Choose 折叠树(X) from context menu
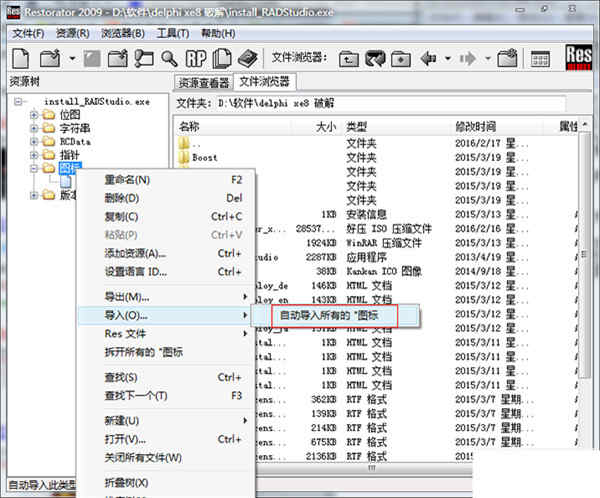Screen dimensions: 600x498 (166, 483)
